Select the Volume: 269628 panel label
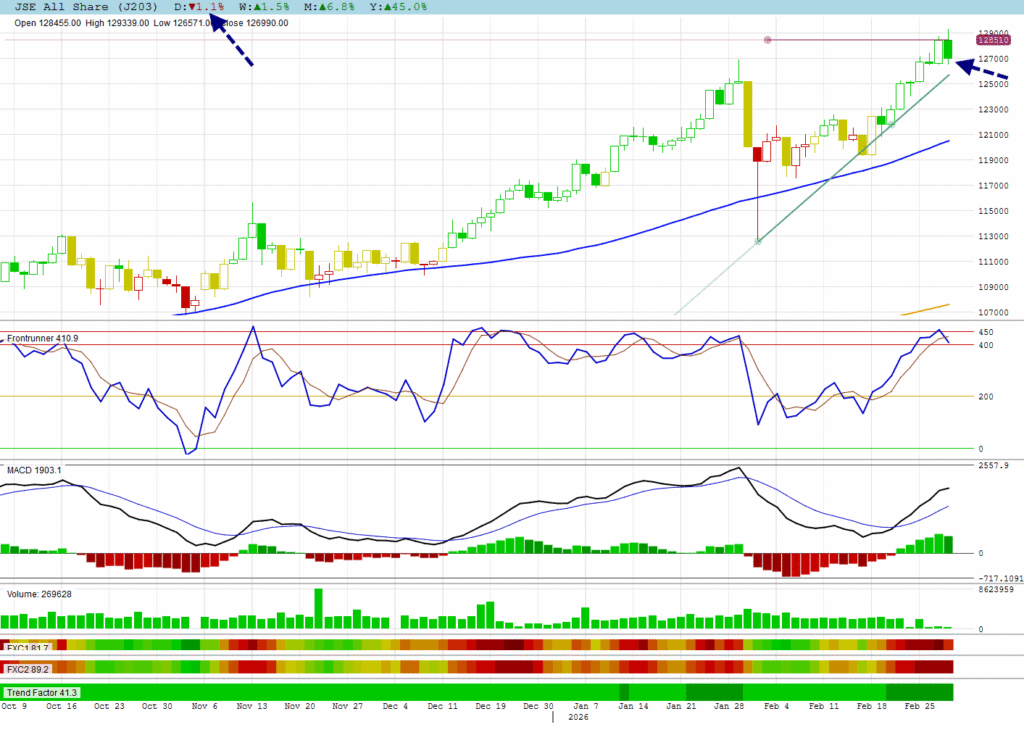1024x735 pixels. [x=41, y=593]
